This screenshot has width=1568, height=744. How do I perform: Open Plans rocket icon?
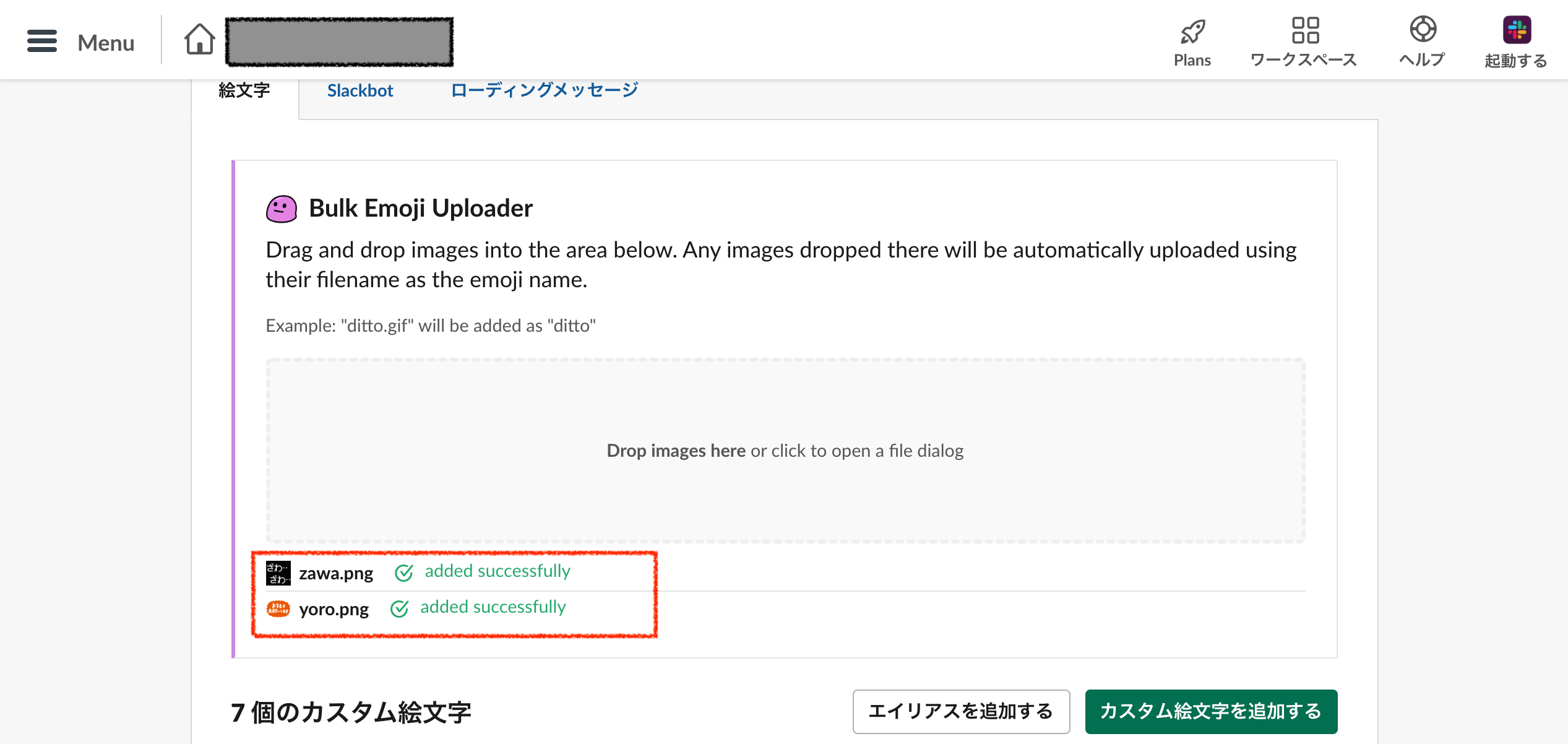click(x=1192, y=32)
